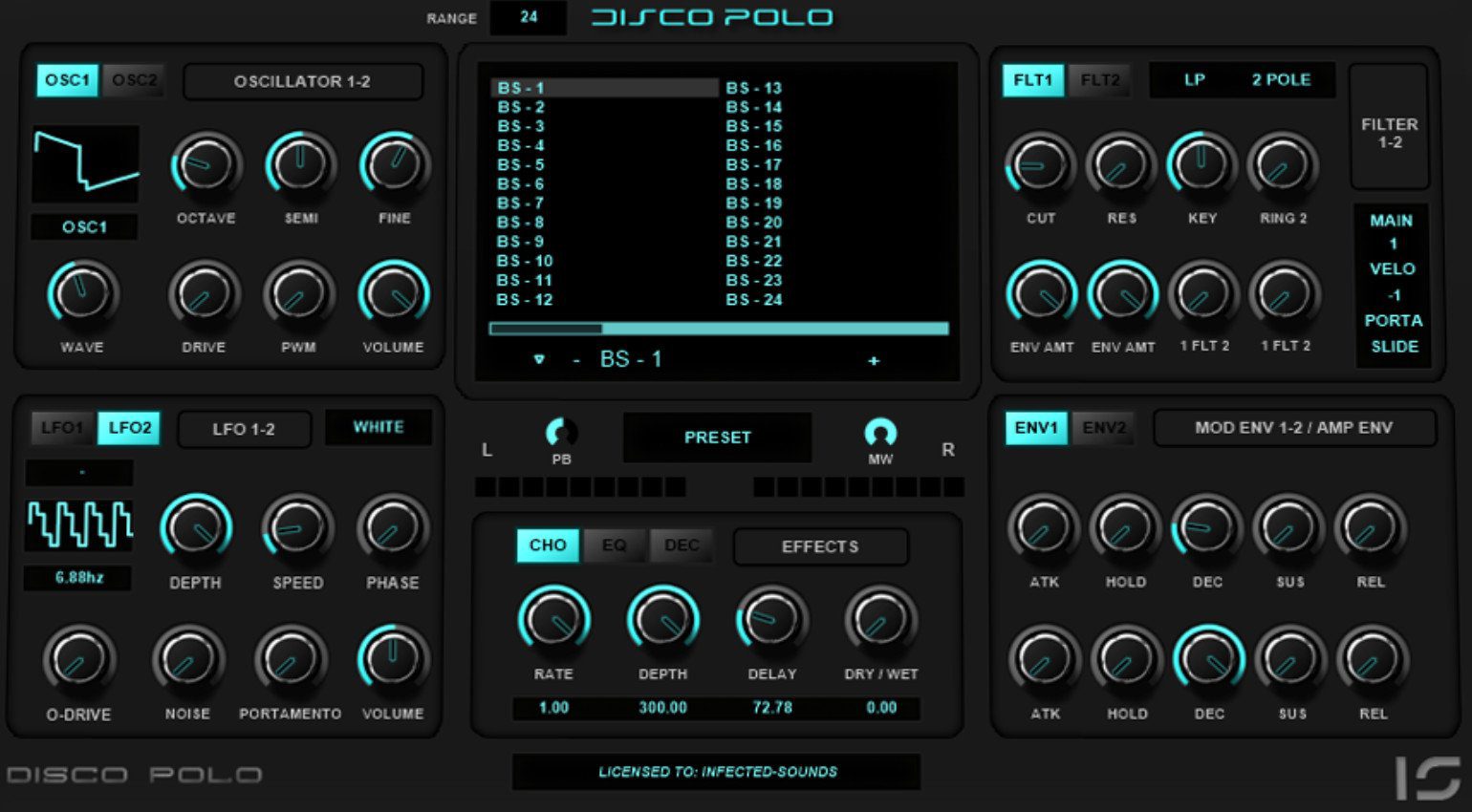Select filter FLT1
Screen dimensions: 1472x812
point(1032,80)
